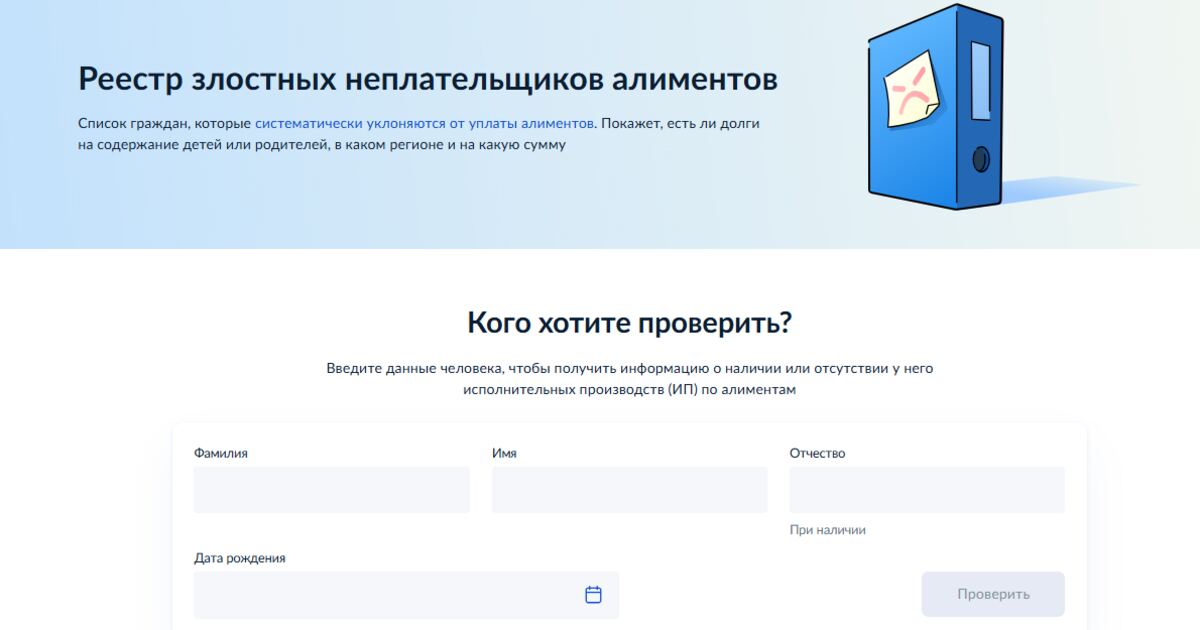Click the Реестр злостных неплательщиков алиментов heading

tap(428, 79)
